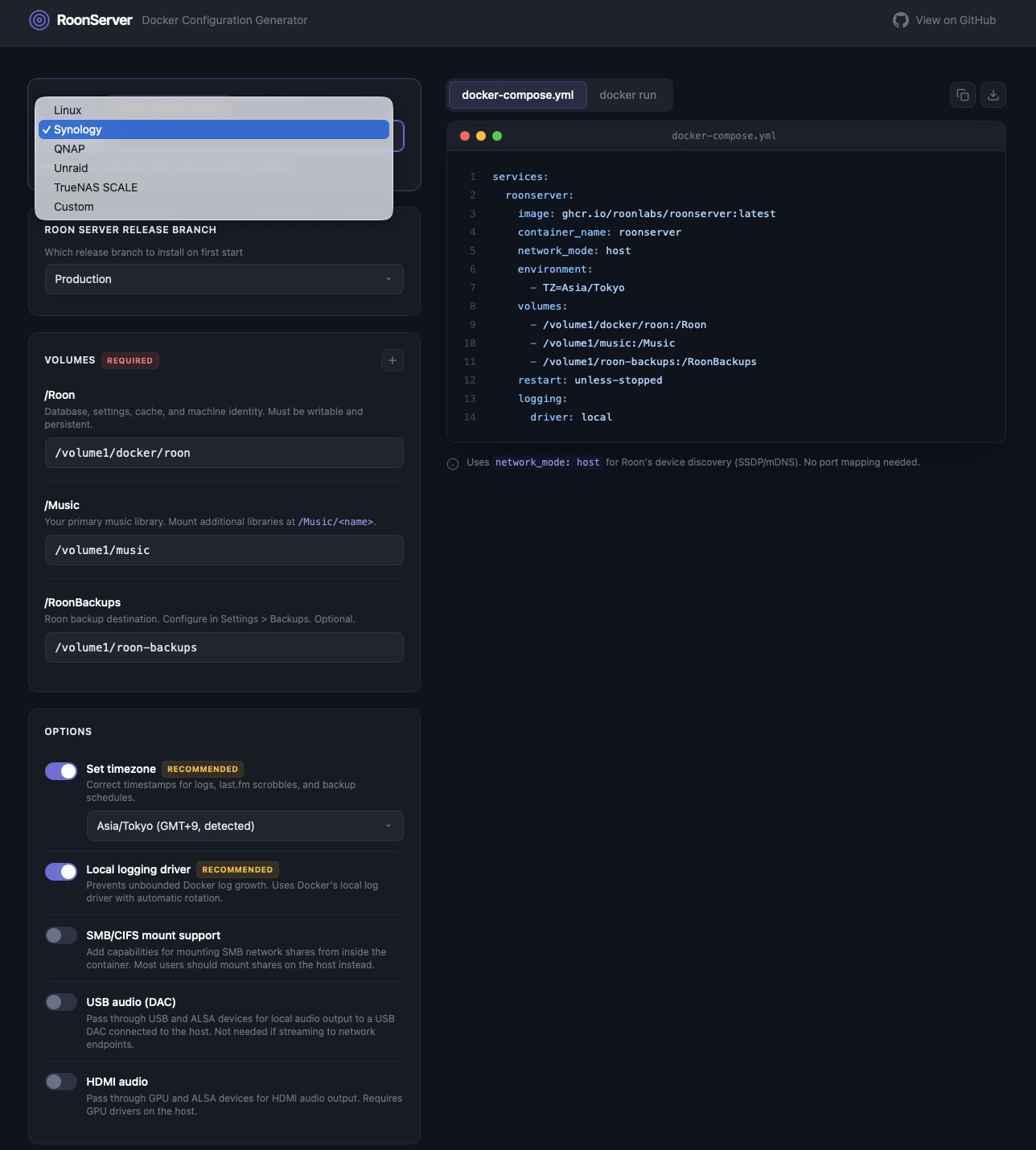1036x1150 pixels.
Task: Add a new volume with plus icon
Action: pyautogui.click(x=393, y=360)
